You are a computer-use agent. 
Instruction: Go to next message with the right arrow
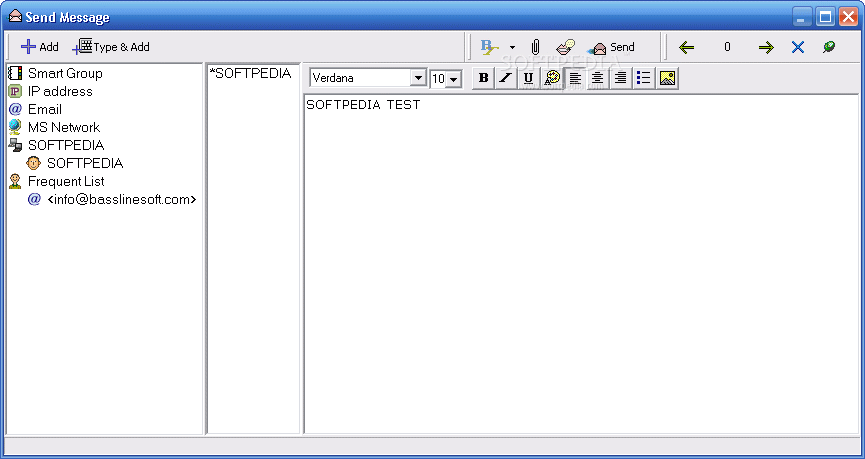click(x=766, y=47)
